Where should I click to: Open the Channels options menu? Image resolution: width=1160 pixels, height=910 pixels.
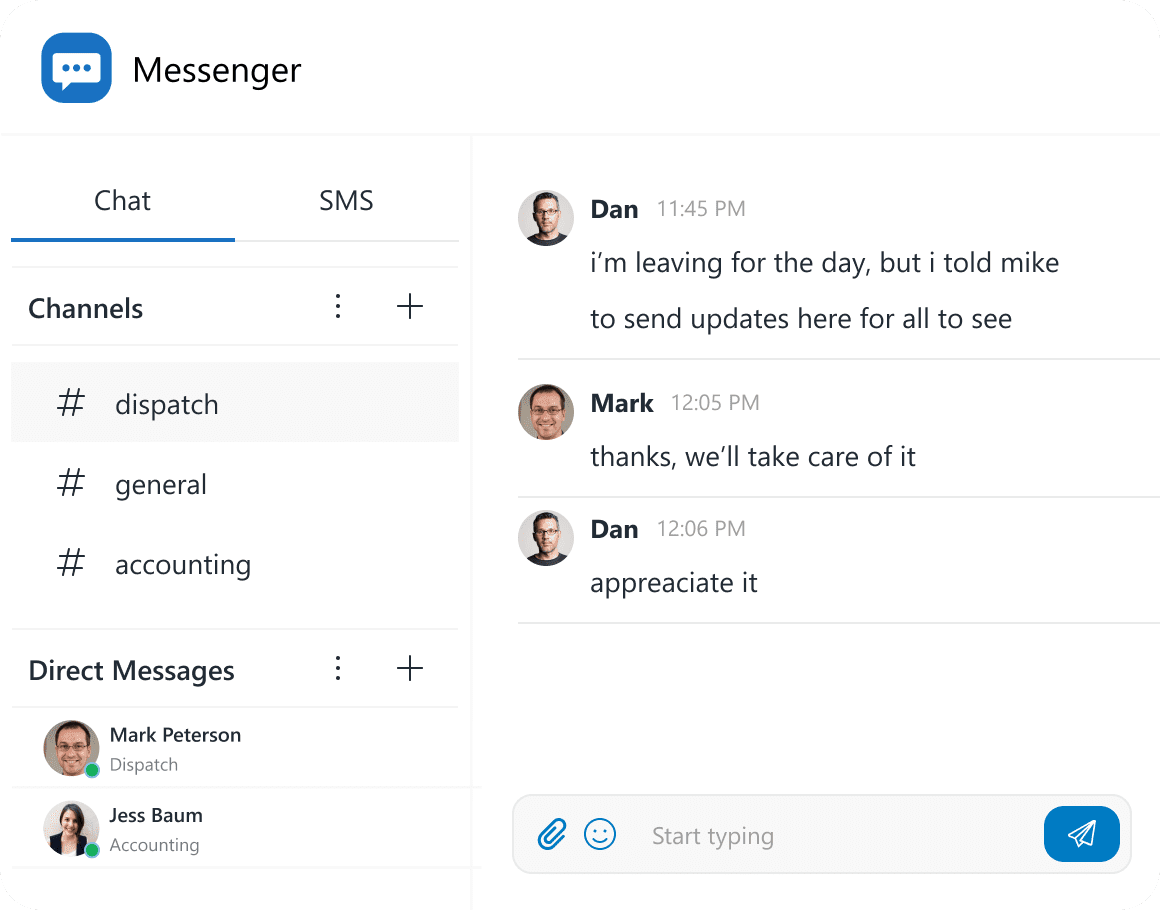[338, 306]
